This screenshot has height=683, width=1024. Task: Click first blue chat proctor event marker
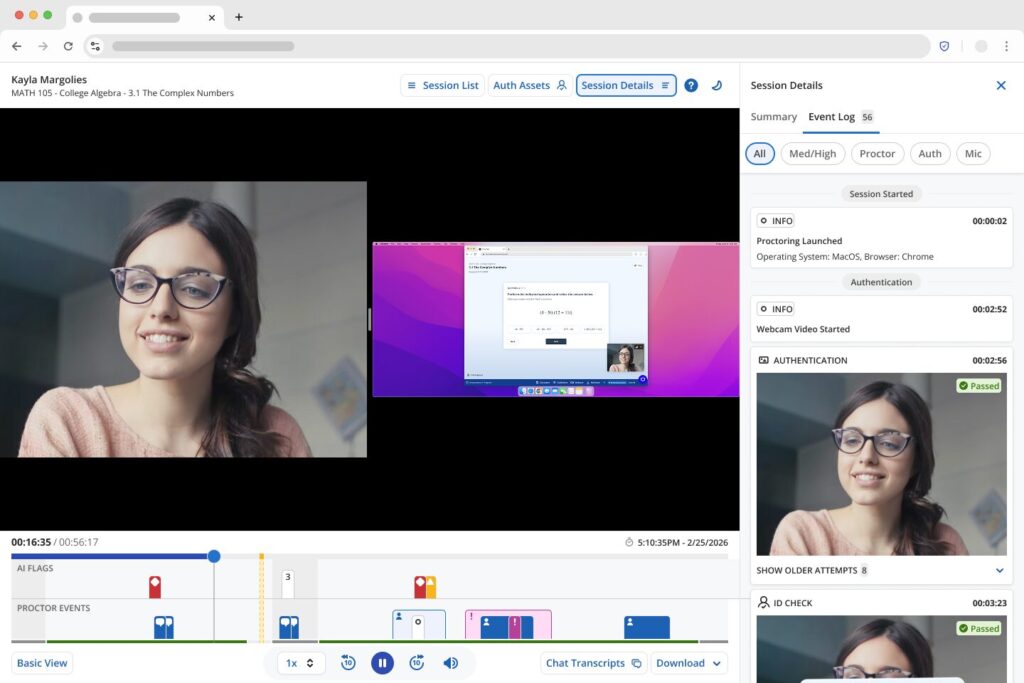point(163,627)
